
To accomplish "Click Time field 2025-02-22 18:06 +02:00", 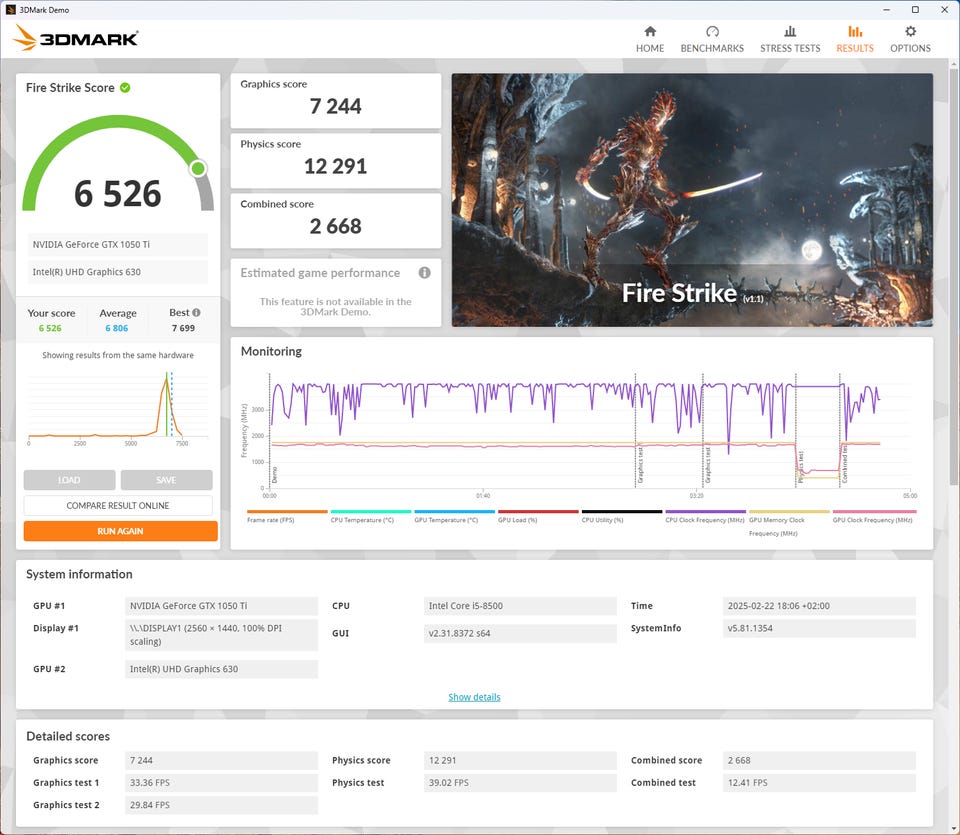I will [819, 605].
